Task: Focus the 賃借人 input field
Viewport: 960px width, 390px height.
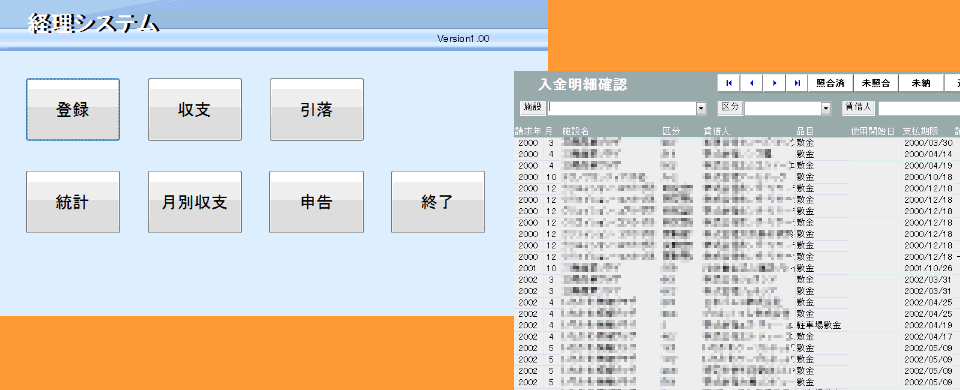Action: (919, 108)
